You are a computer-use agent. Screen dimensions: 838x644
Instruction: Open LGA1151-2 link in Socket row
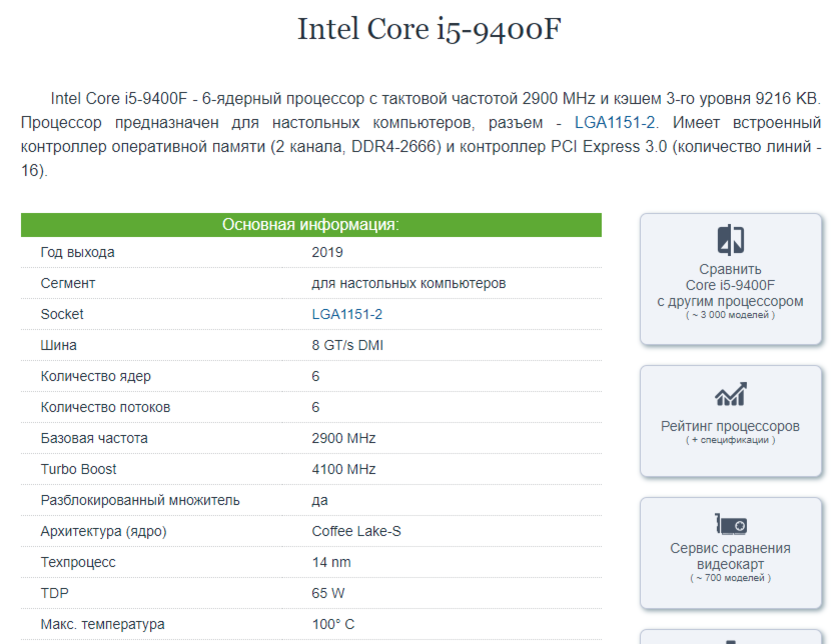tap(347, 314)
